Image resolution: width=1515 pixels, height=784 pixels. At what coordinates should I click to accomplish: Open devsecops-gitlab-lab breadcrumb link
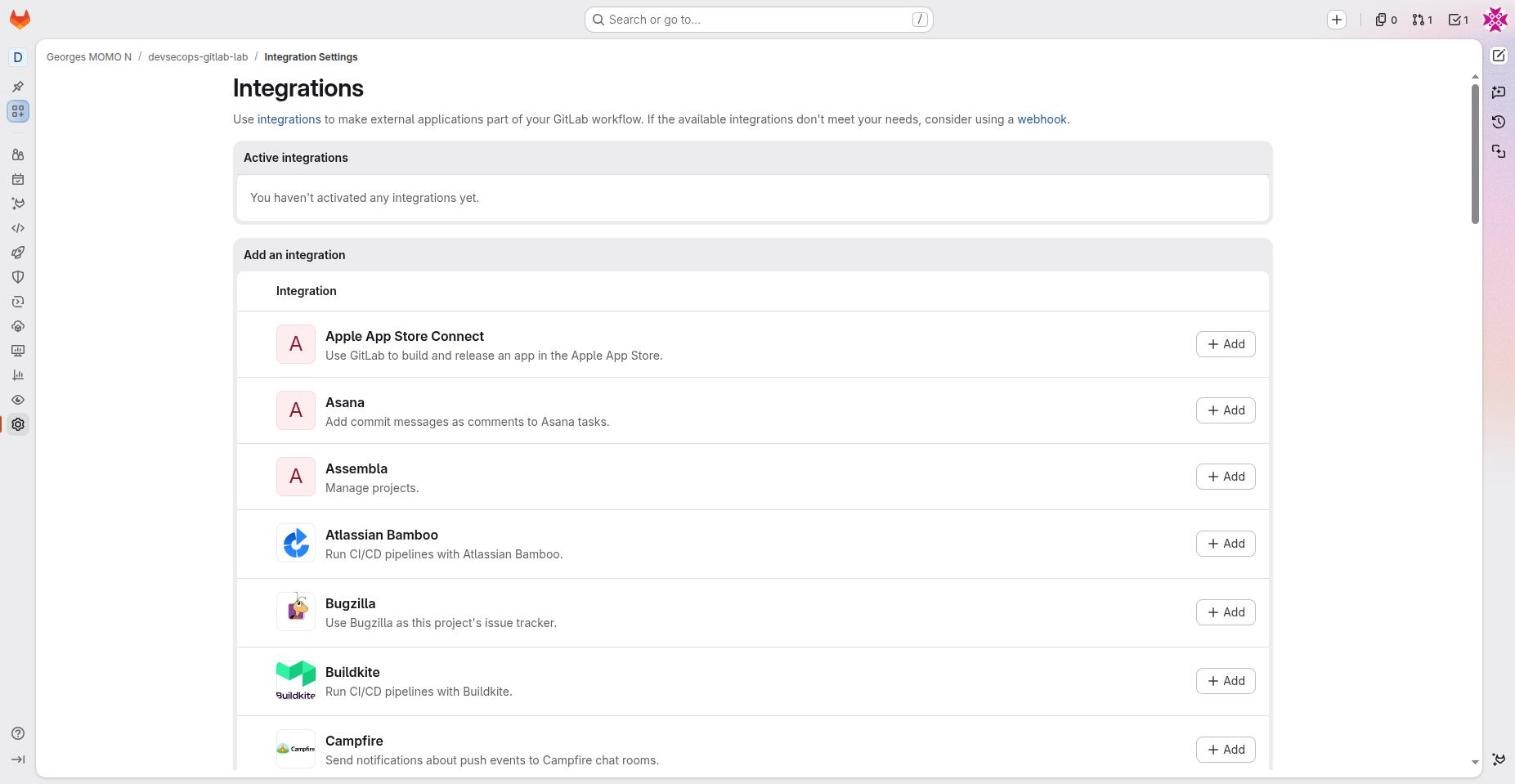pyautogui.click(x=198, y=57)
